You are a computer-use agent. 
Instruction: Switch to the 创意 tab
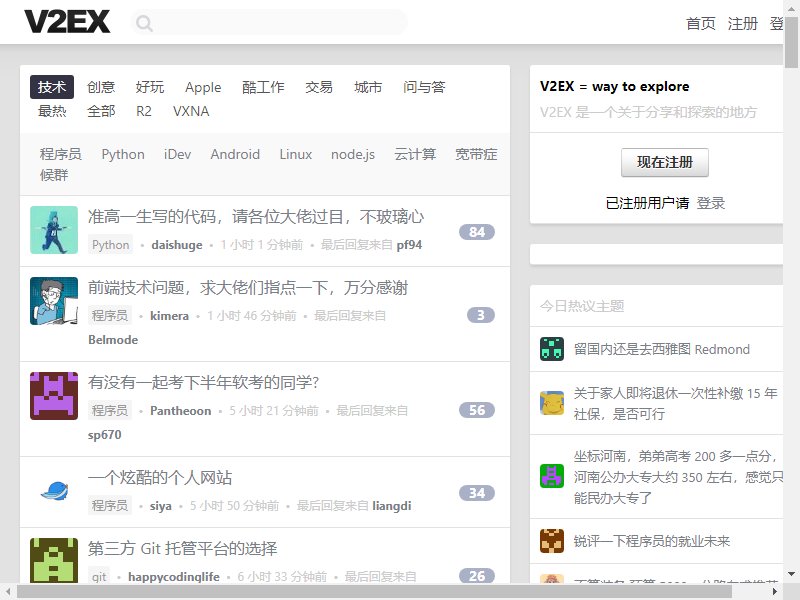point(101,87)
